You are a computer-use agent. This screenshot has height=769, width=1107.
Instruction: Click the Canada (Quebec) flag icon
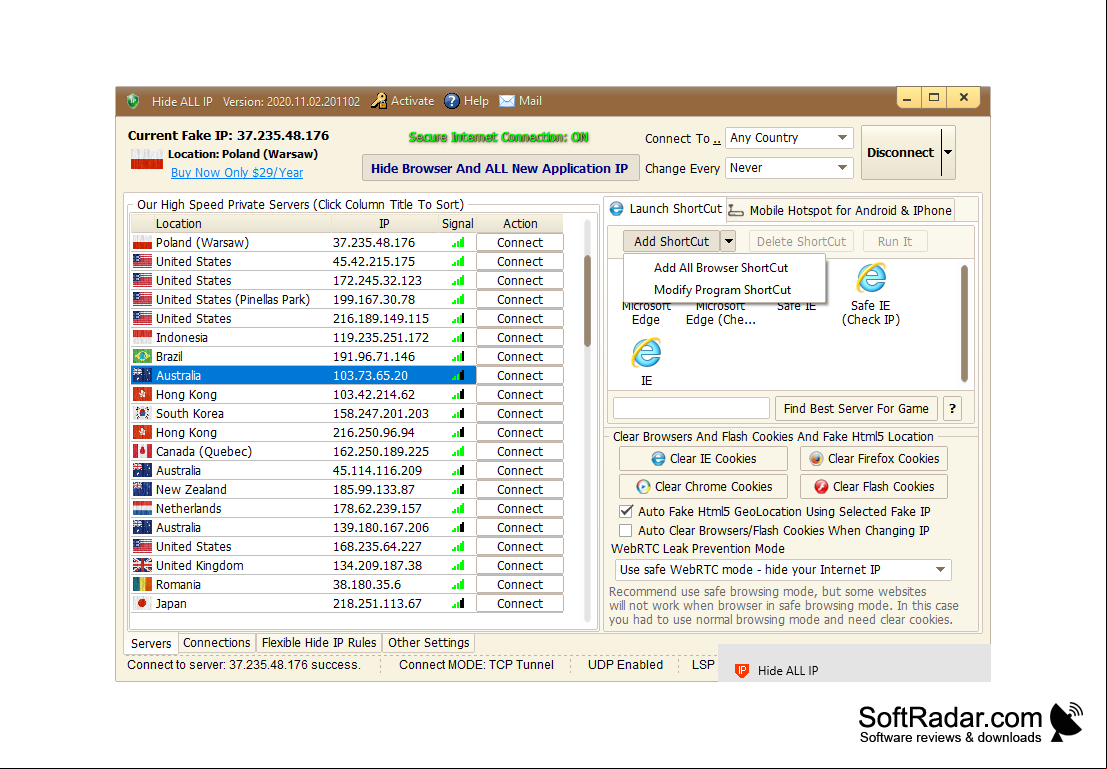click(x=143, y=452)
